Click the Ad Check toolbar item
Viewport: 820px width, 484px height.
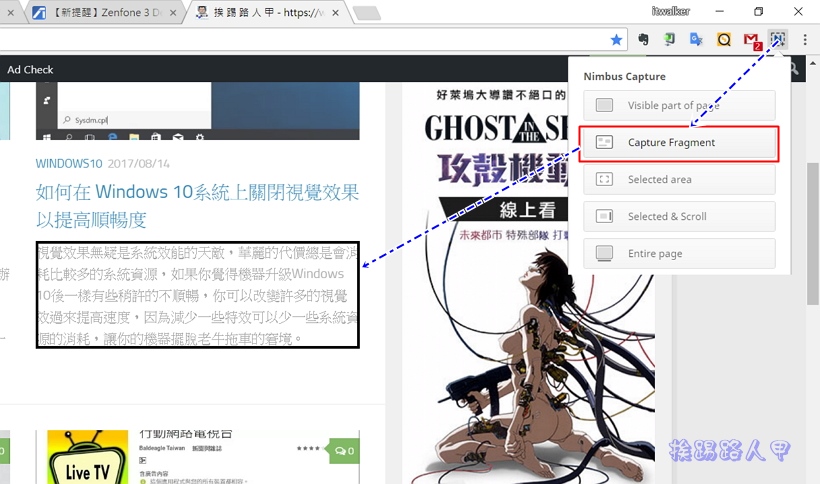30,70
